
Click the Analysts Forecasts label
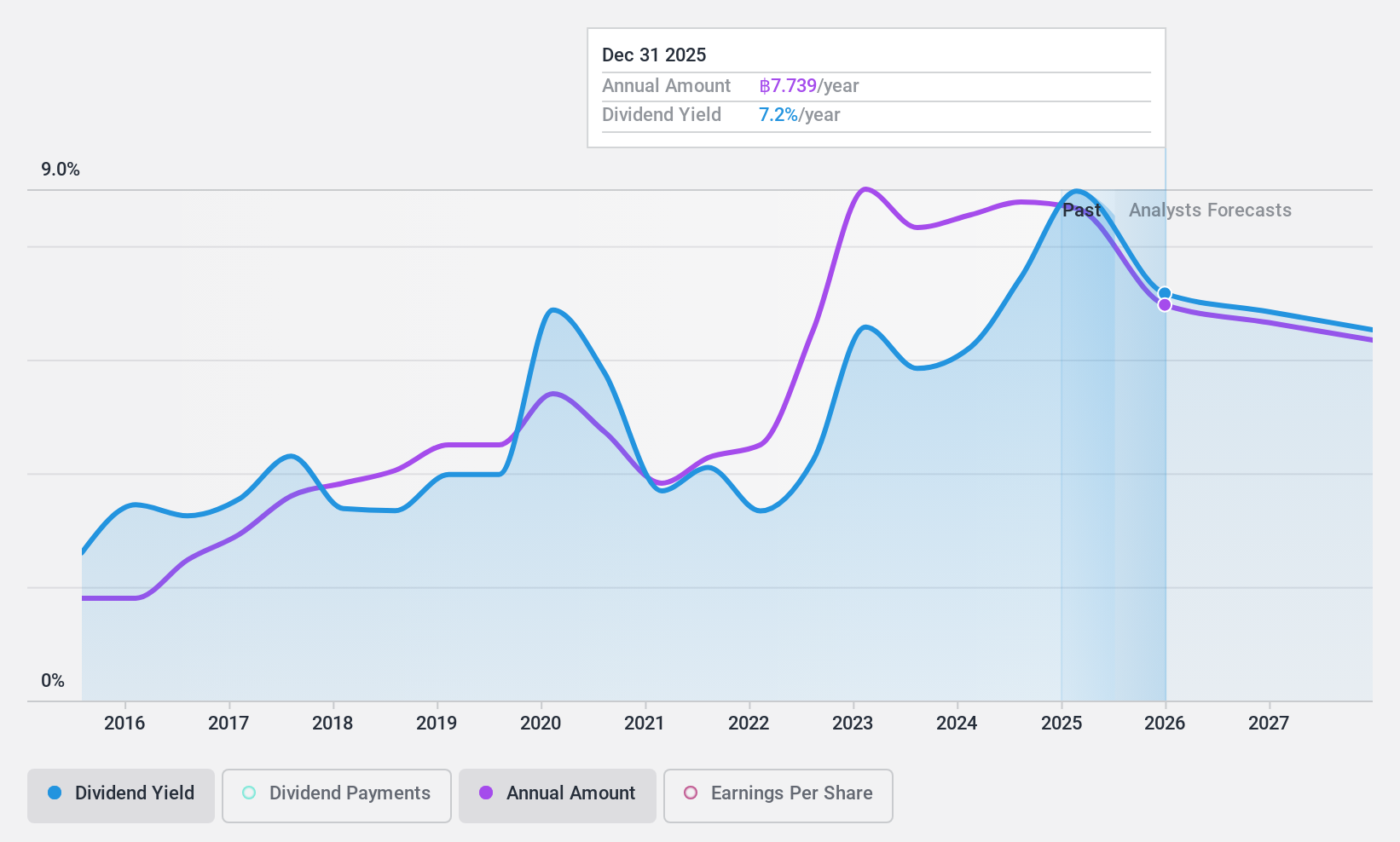(x=1210, y=210)
